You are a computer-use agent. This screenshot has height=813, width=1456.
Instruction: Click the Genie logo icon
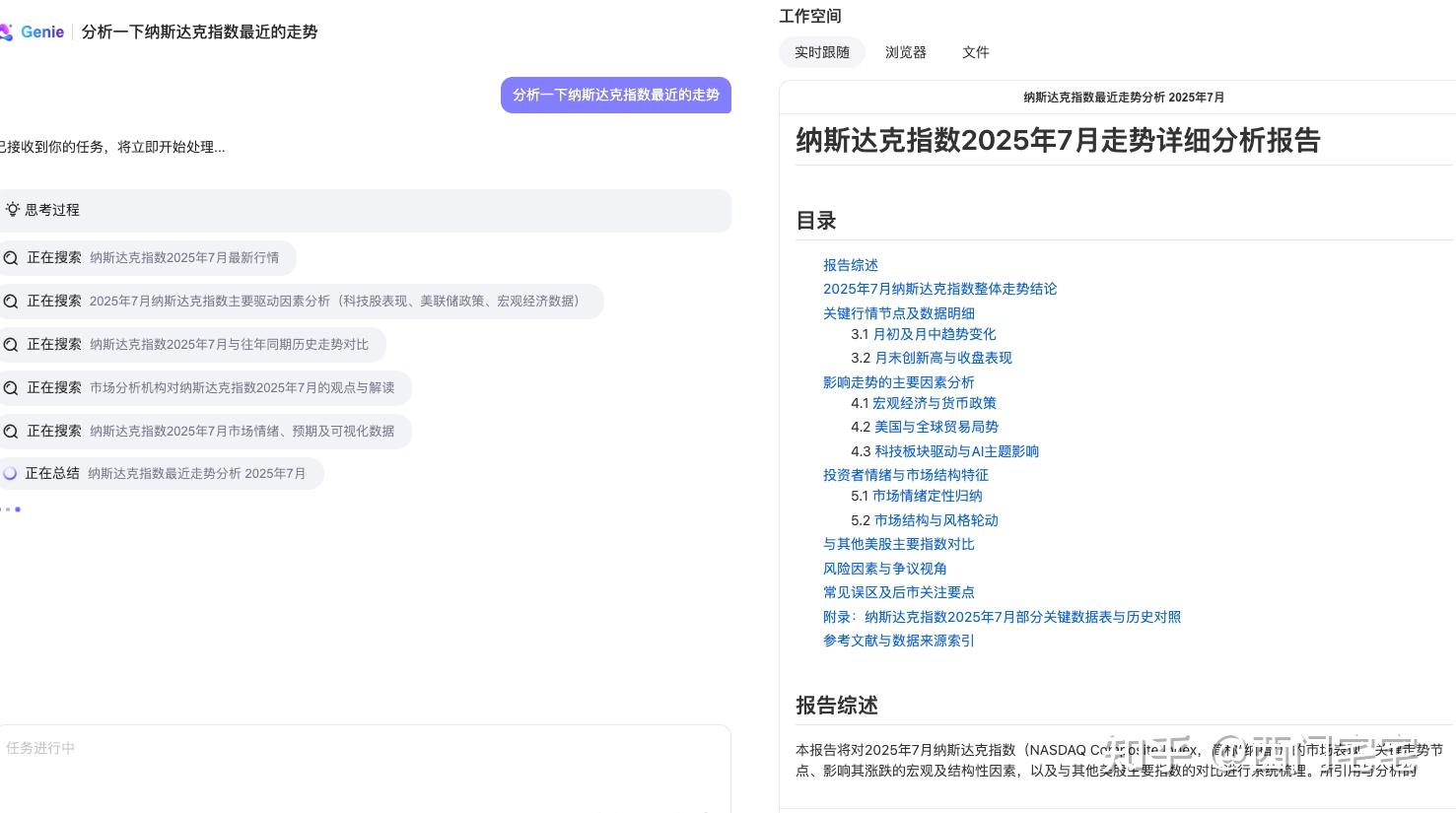[12, 32]
